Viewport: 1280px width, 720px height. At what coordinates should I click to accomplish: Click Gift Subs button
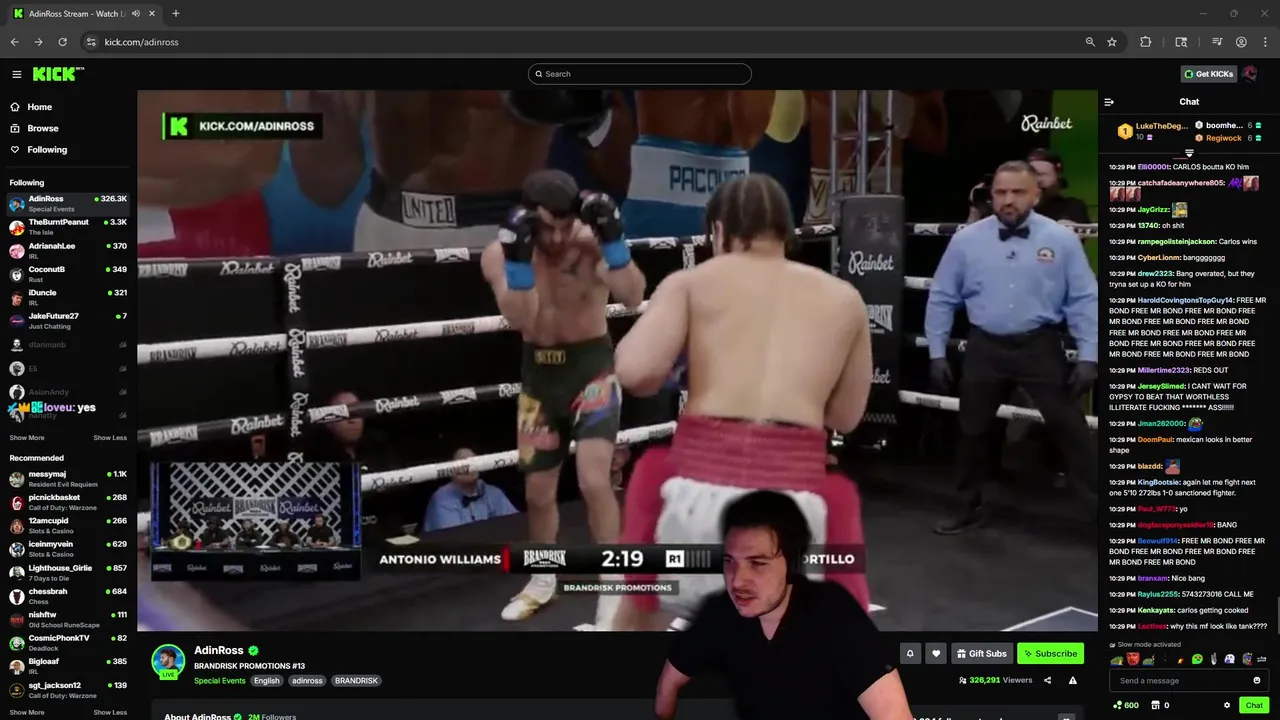tap(982, 654)
